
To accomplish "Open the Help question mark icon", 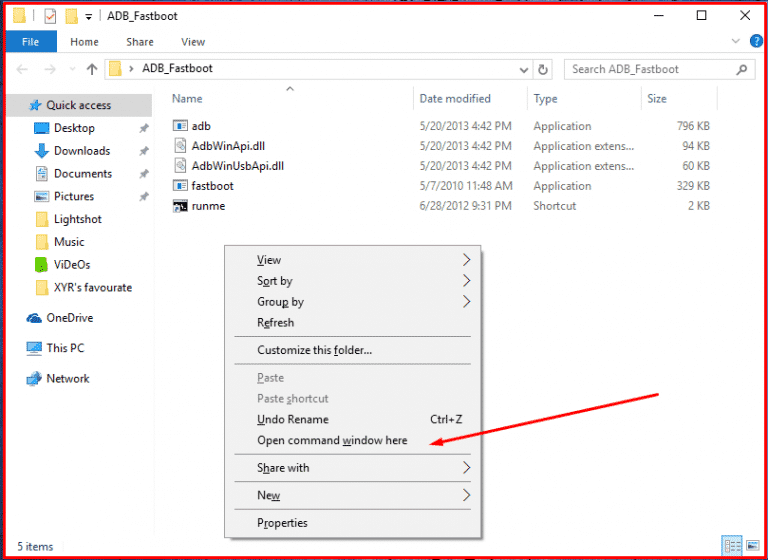I will (x=756, y=41).
